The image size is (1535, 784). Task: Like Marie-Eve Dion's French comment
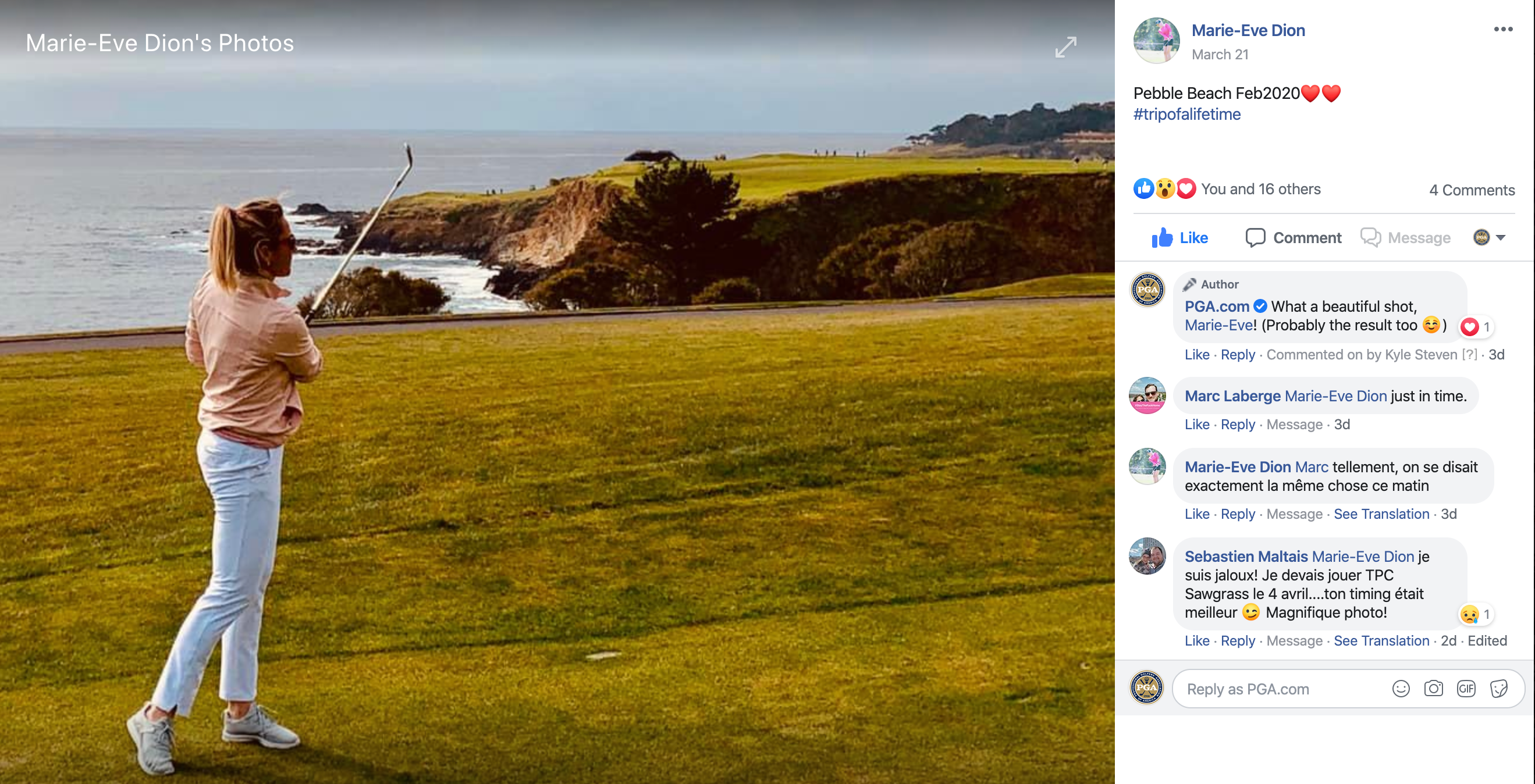[1196, 514]
